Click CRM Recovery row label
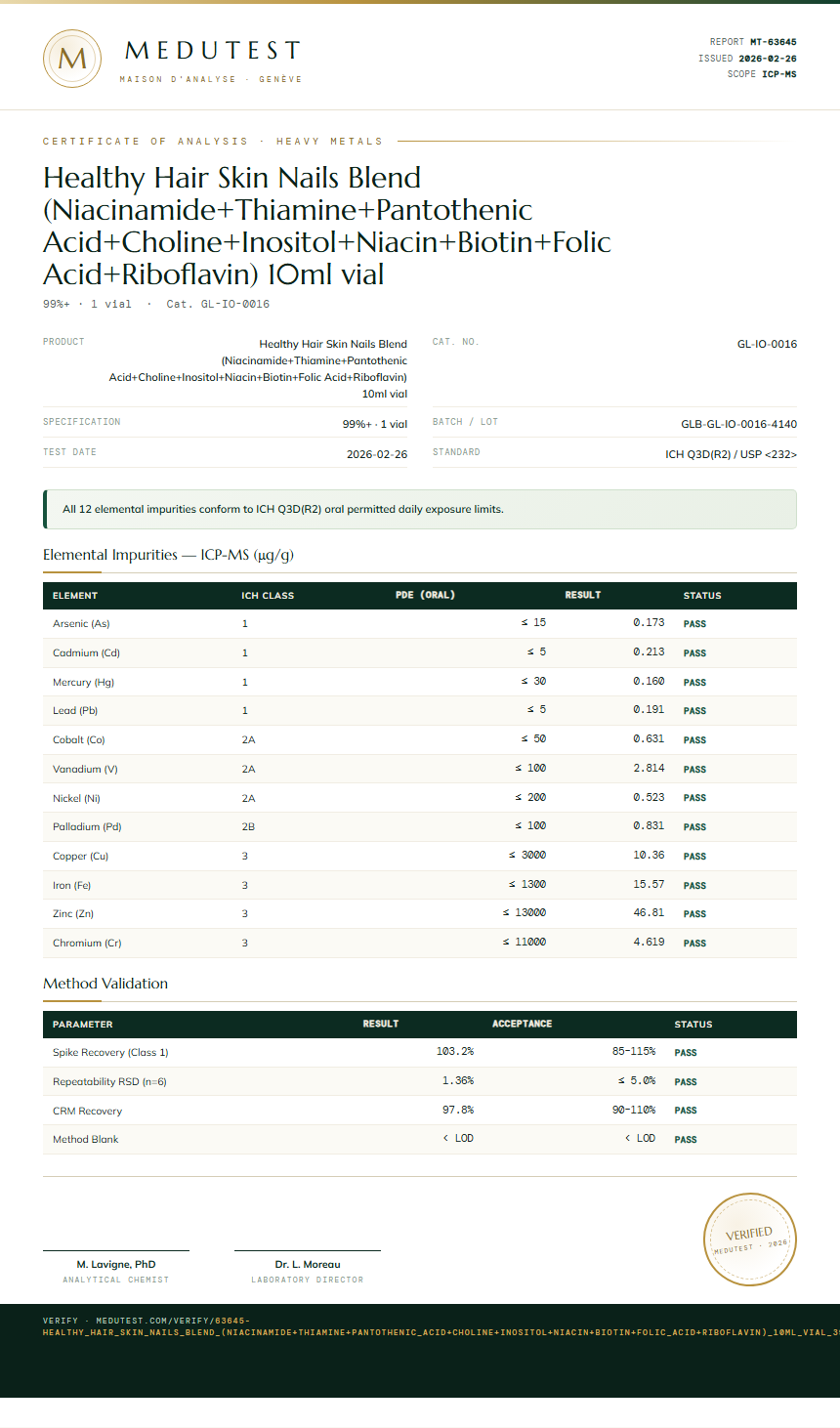840x1428 pixels. [87, 1111]
